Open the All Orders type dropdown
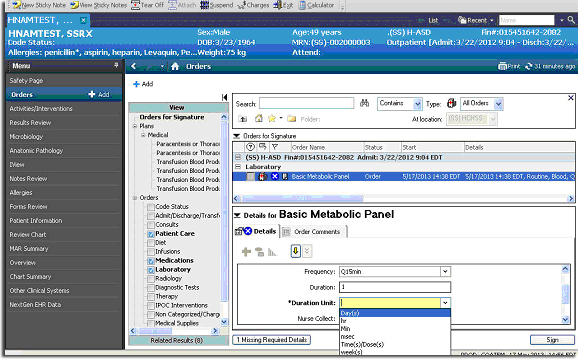 [498, 104]
